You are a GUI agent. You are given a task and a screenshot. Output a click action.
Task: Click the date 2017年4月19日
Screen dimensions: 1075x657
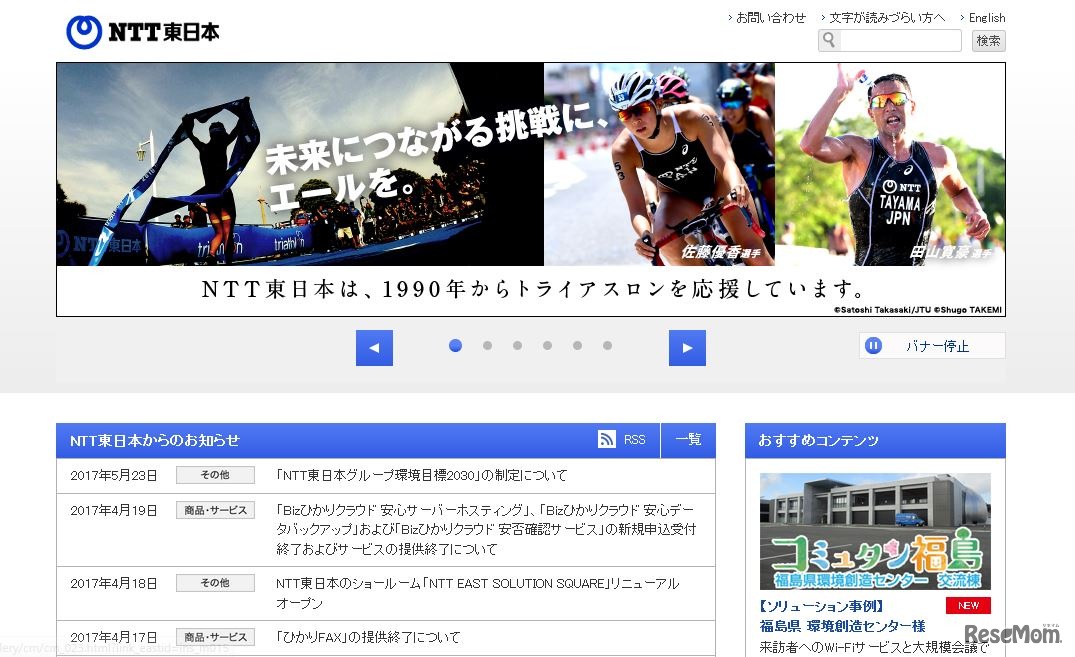click(x=114, y=510)
